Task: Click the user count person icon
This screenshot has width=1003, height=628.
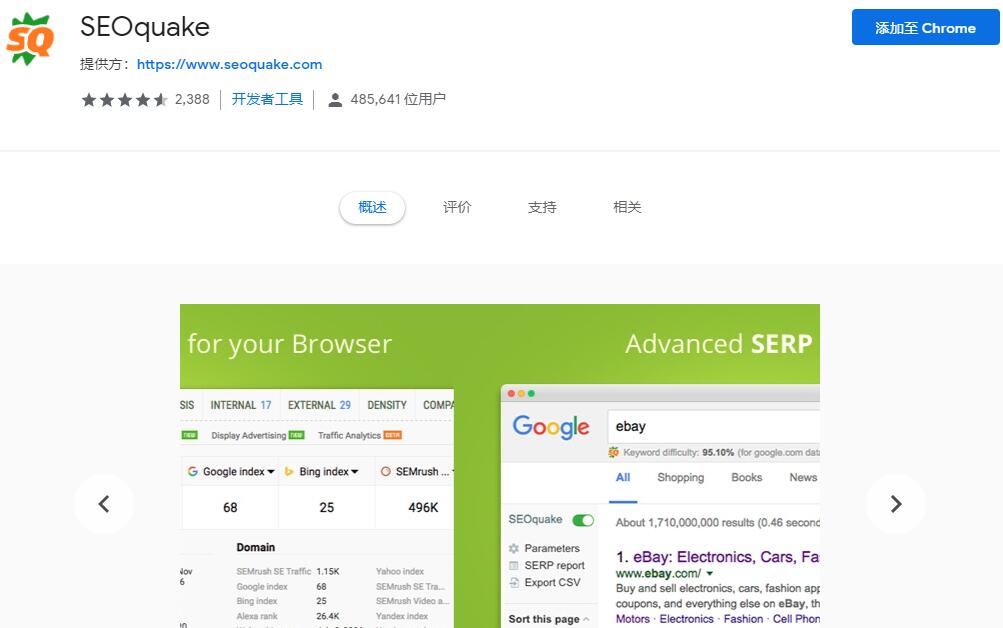Action: coord(335,100)
